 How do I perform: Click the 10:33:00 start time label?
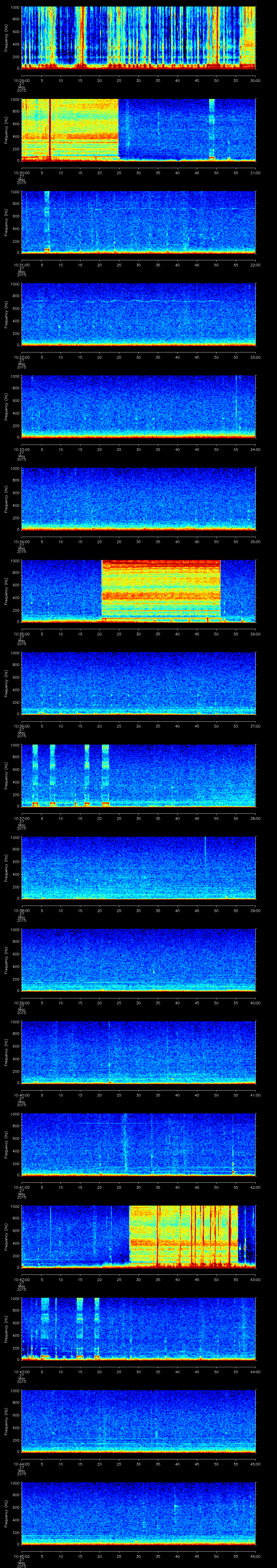click(21, 449)
